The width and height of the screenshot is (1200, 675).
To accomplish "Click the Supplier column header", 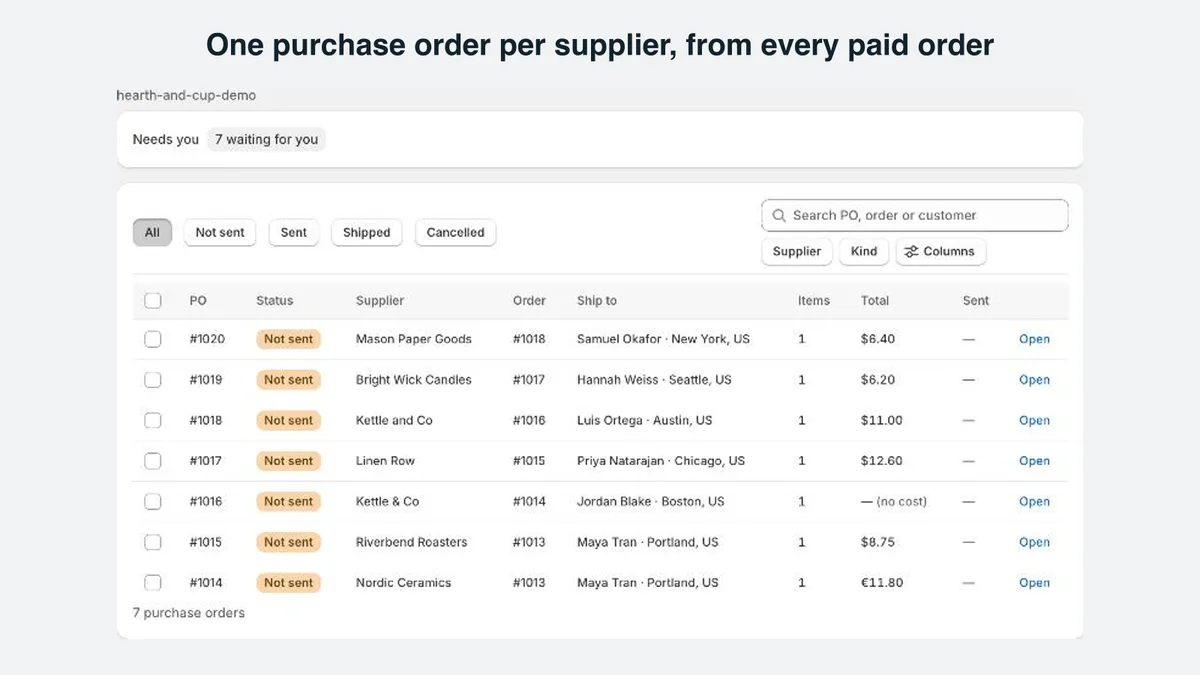I will point(380,300).
